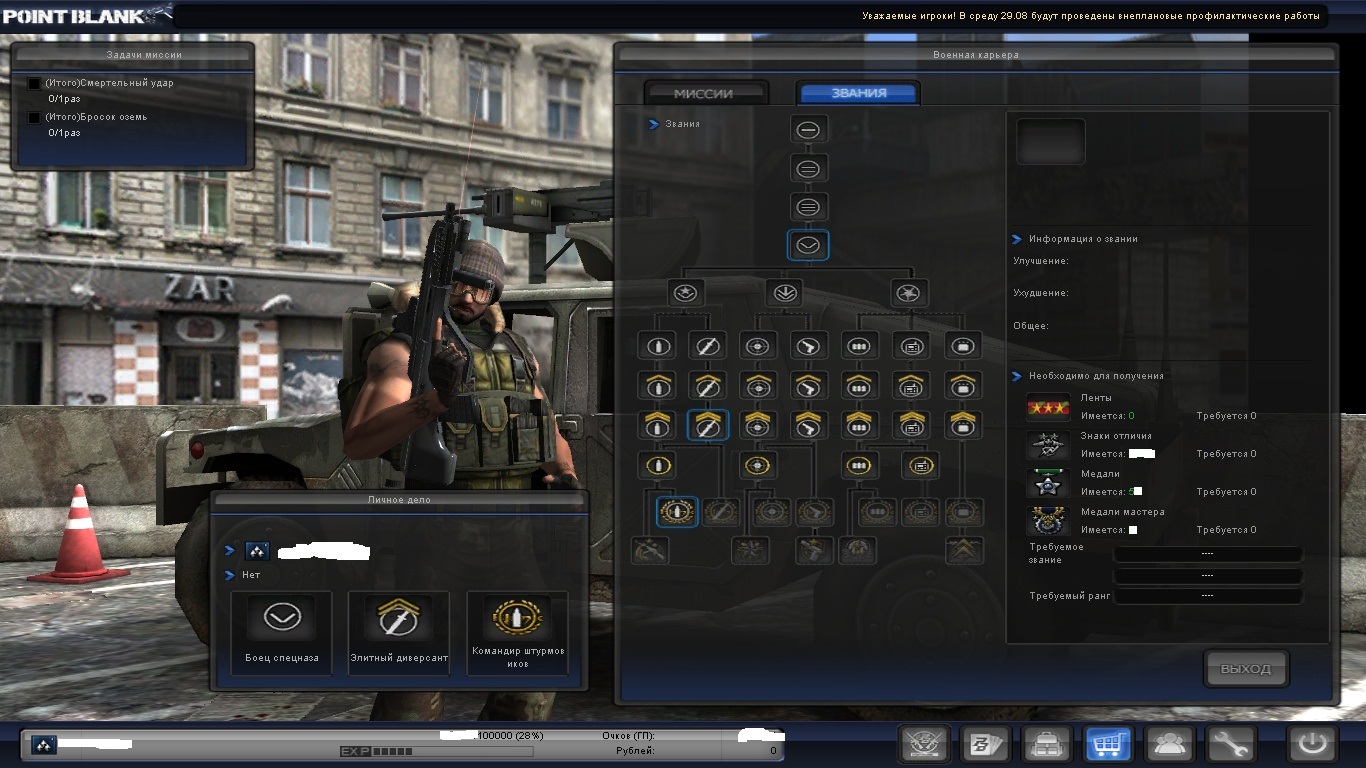This screenshot has width=1366, height=768.
Task: Open the clan emblem icon in bottom bar
Action: (923, 744)
